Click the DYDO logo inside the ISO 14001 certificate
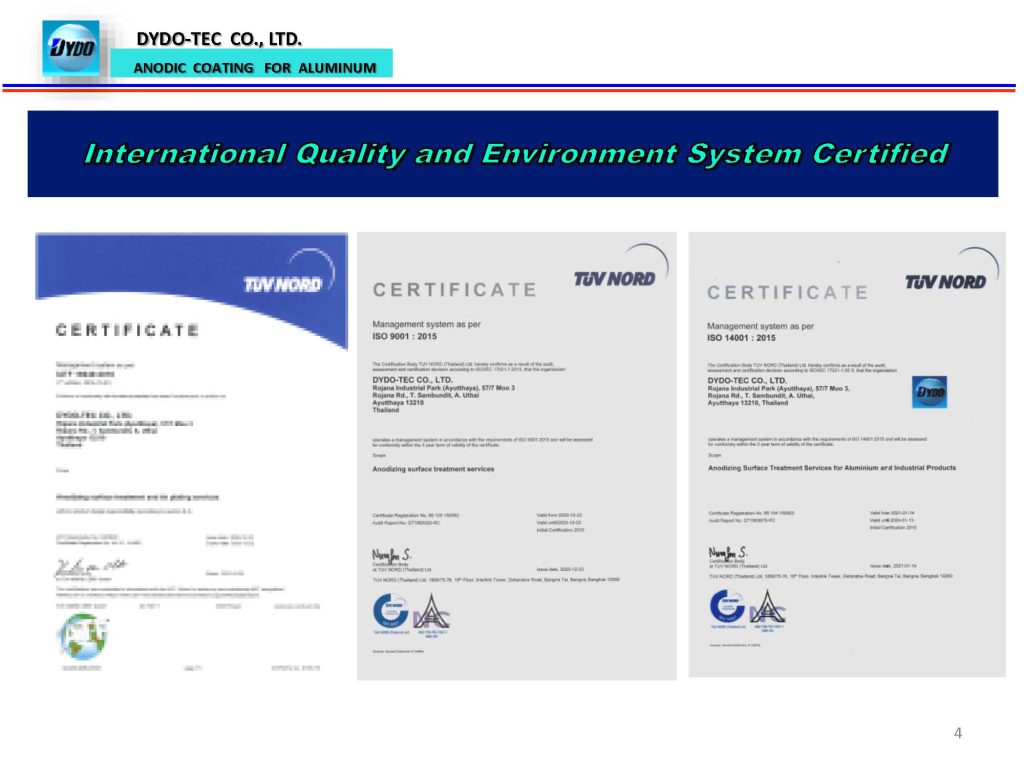This screenshot has height=768, width=1024. (x=930, y=393)
